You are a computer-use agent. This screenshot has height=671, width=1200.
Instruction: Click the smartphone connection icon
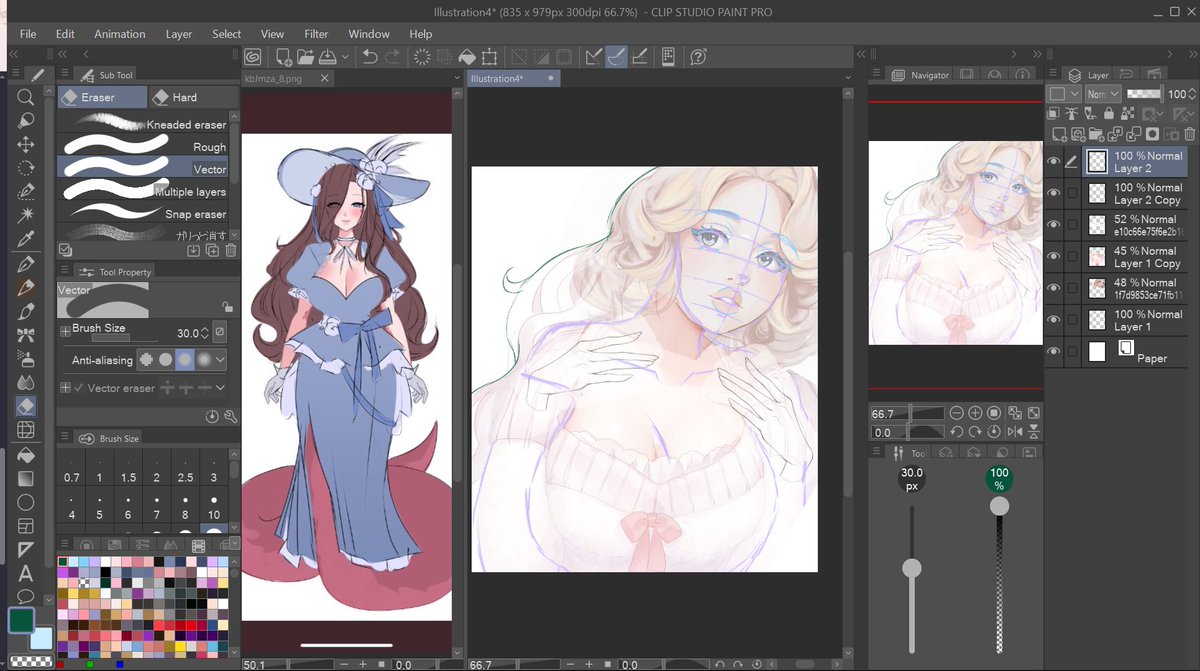(x=668, y=57)
